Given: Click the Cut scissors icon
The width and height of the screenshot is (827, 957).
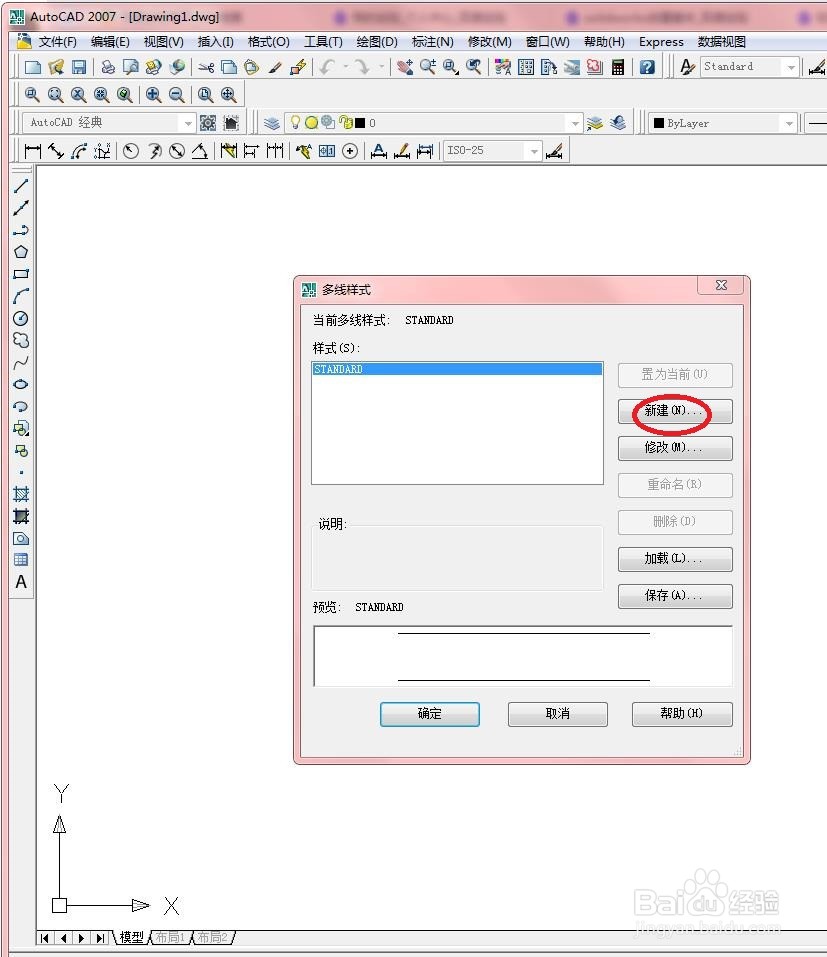Looking at the screenshot, I should (x=206, y=67).
